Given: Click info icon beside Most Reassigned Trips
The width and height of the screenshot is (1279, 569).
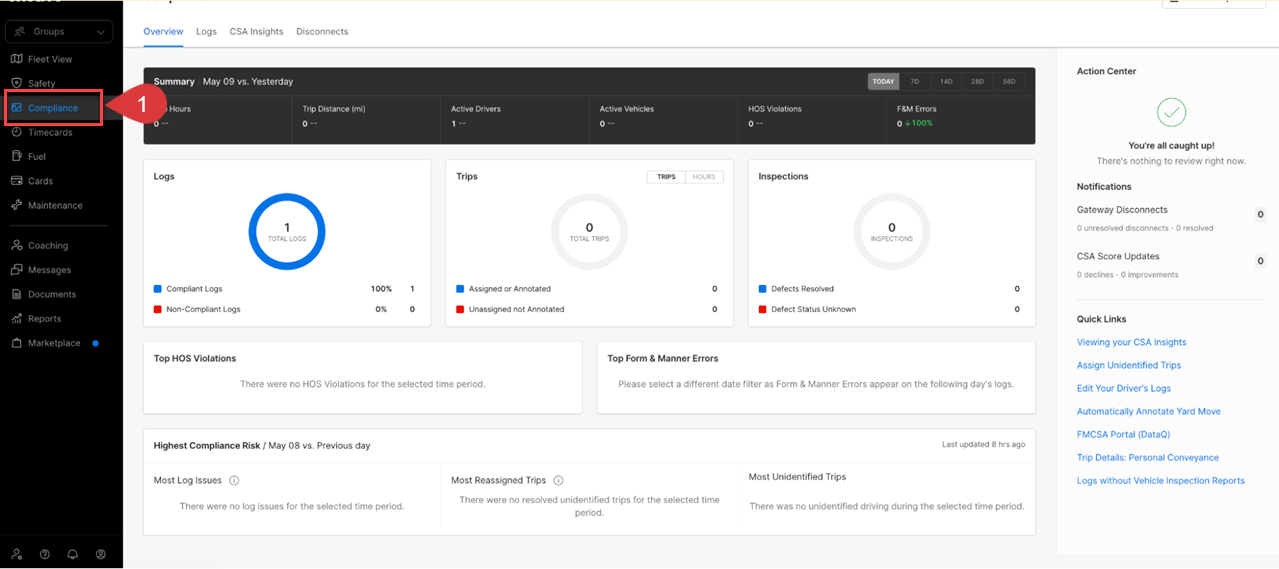Looking at the screenshot, I should point(559,481).
